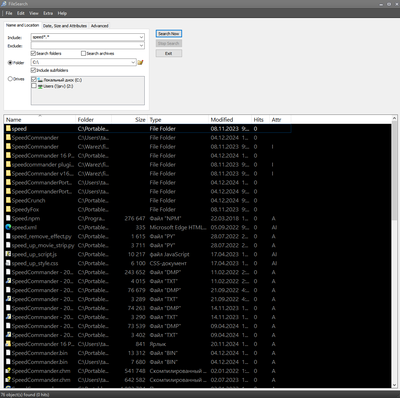Click the local disk C: drive icon
The image size is (400, 398).
40,80
